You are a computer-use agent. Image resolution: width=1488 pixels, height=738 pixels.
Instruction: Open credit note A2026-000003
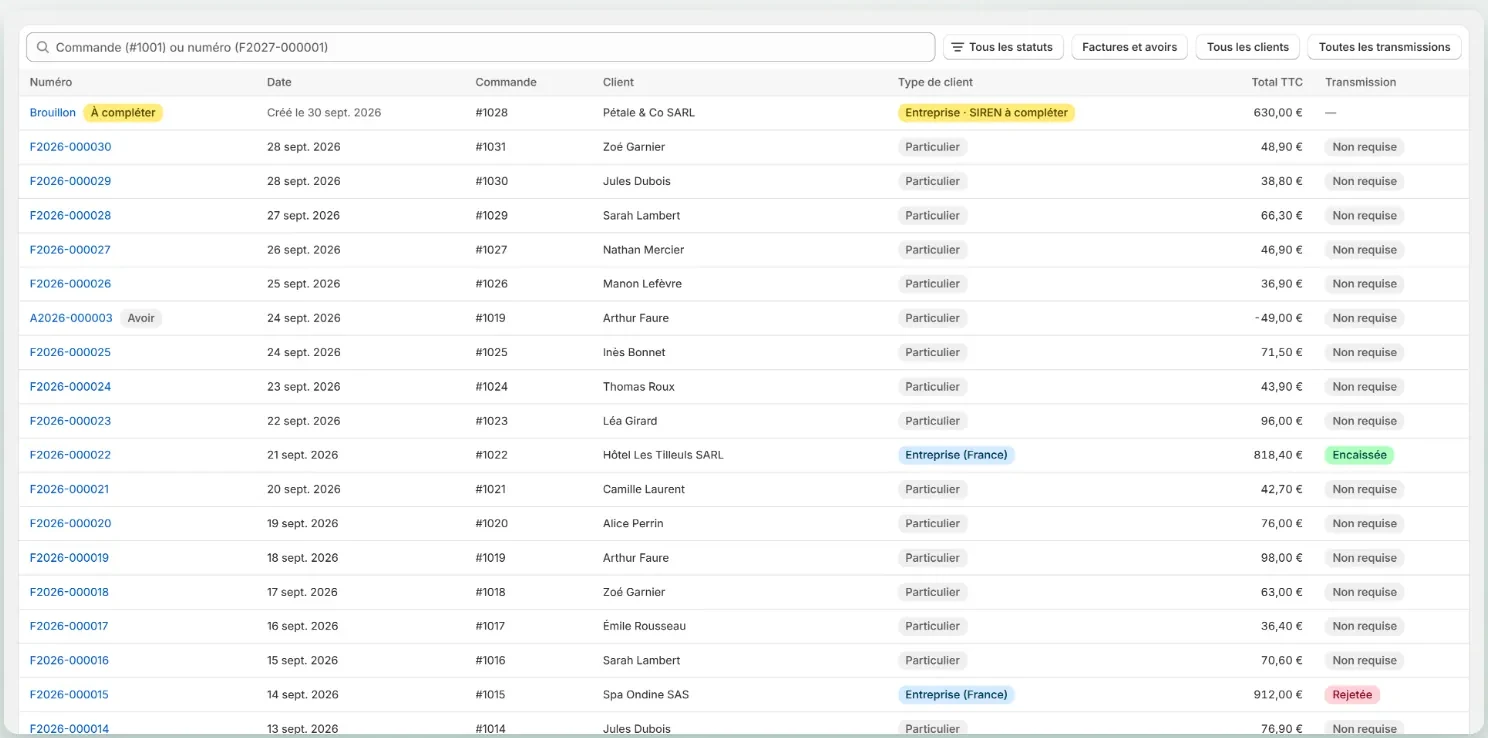click(71, 318)
